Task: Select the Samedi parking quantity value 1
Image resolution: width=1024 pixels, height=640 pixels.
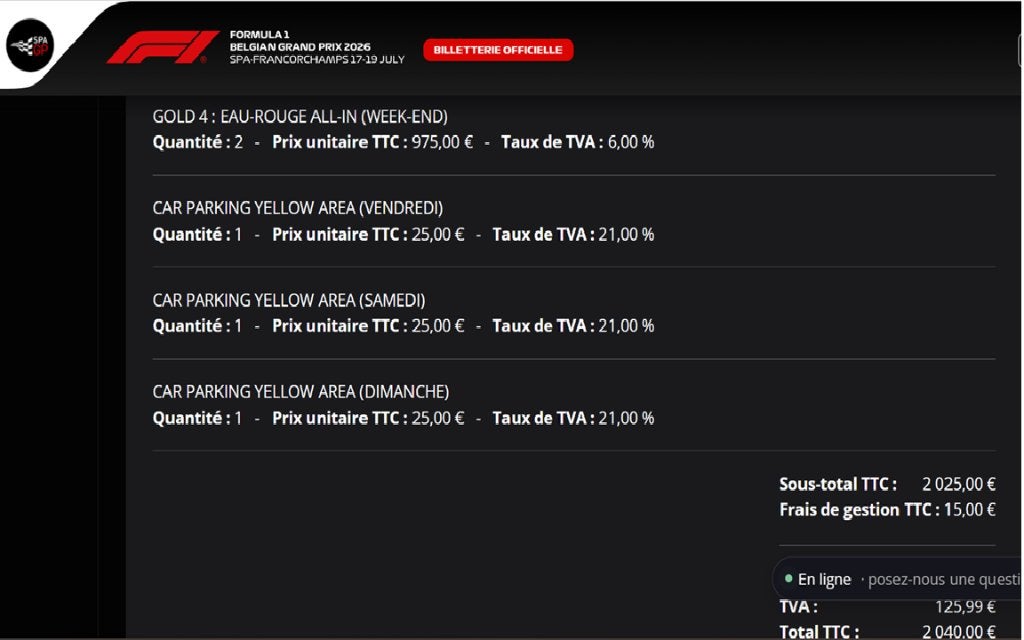Action: 238,326
